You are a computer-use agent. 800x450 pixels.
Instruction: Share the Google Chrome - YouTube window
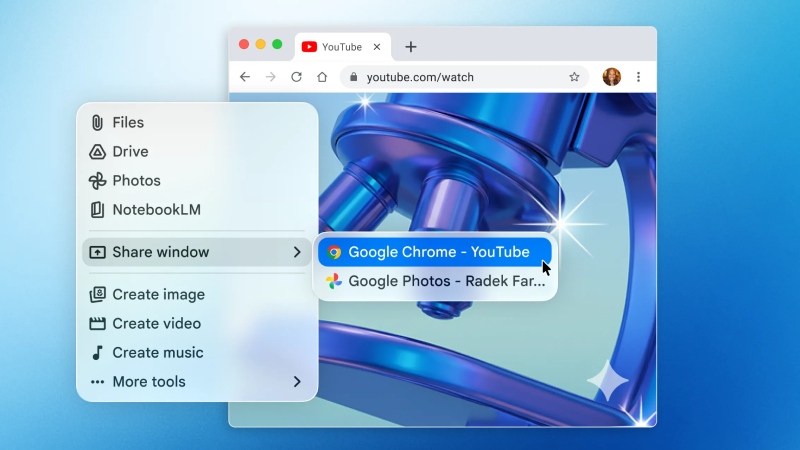click(435, 252)
